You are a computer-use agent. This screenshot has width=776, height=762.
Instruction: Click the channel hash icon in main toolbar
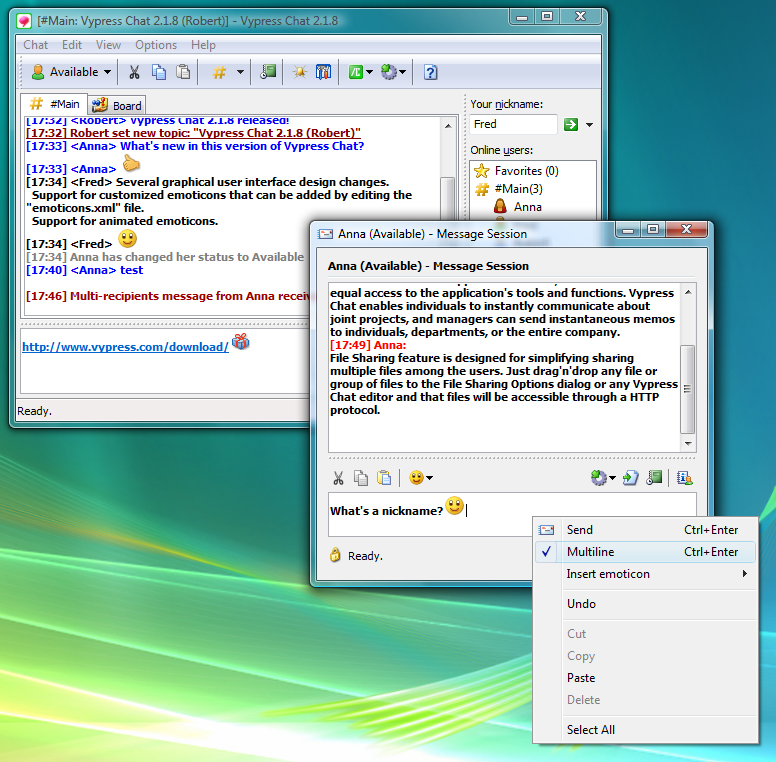click(x=219, y=72)
